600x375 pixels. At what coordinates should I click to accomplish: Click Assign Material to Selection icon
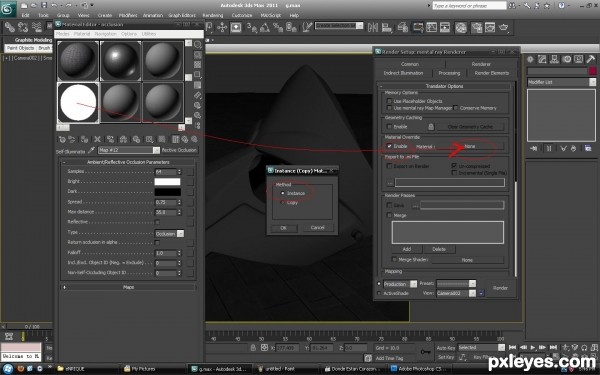point(84,139)
